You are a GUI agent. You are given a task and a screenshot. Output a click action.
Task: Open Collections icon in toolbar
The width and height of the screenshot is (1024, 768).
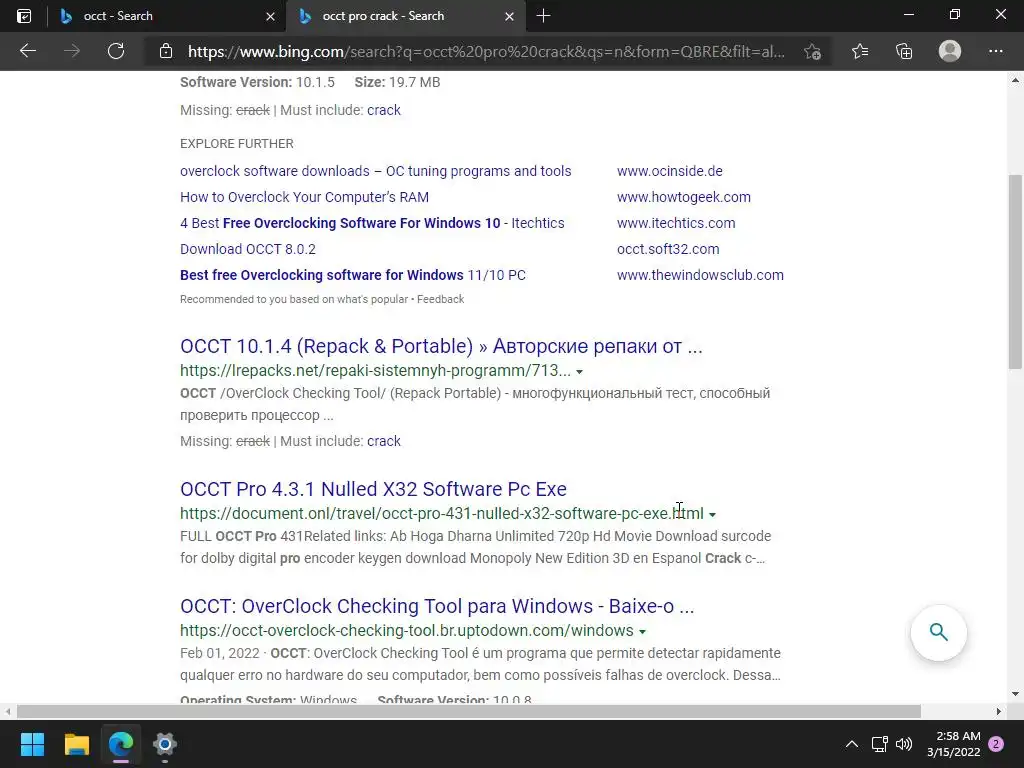coord(904,51)
